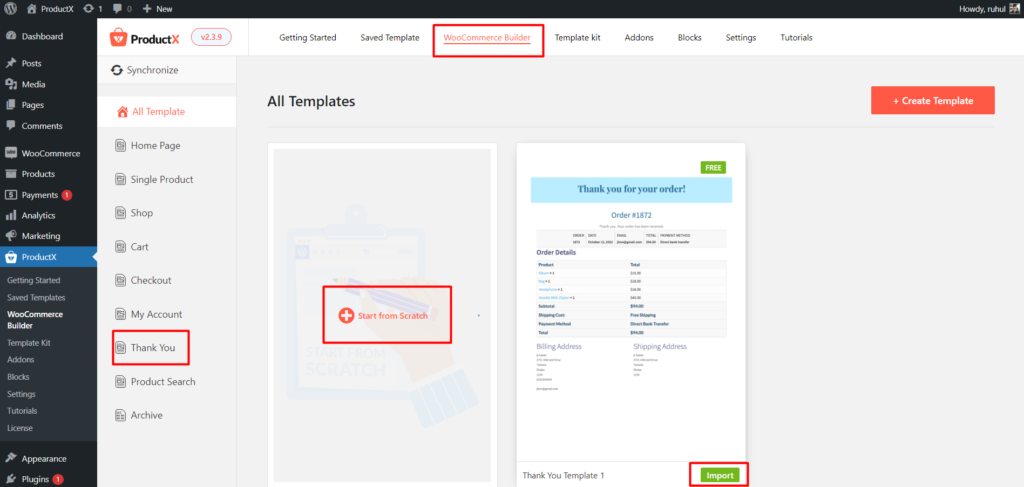
Task: Click the WordPress logo icon
Action: [x=10, y=9]
